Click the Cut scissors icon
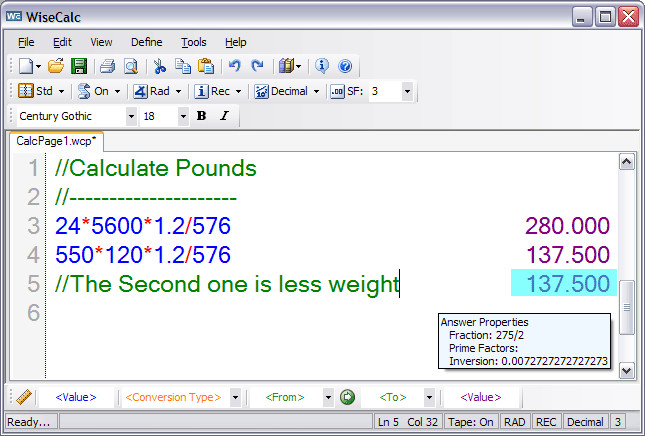This screenshot has width=645, height=436. [160, 66]
